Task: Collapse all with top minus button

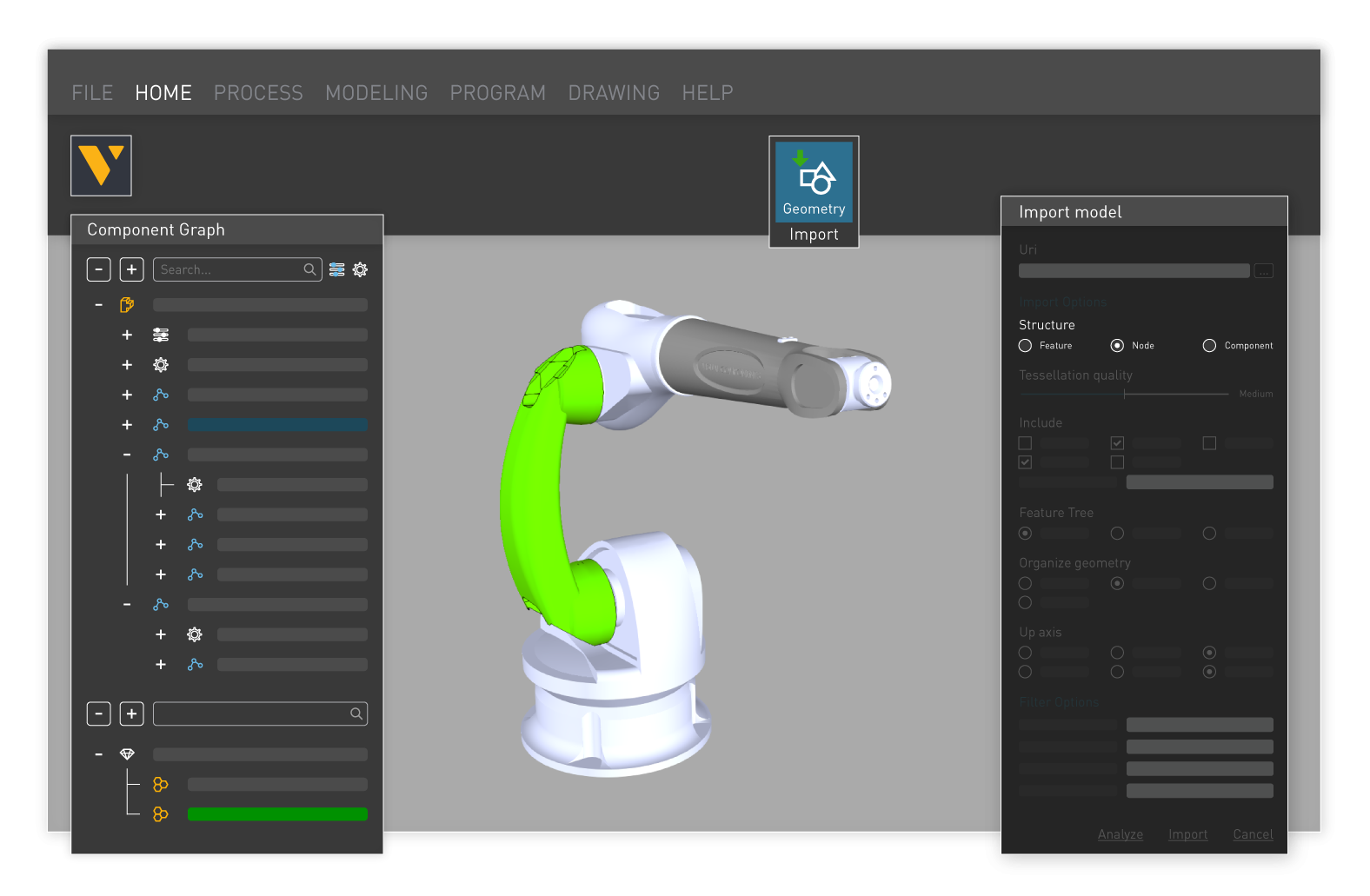Action: (x=99, y=269)
